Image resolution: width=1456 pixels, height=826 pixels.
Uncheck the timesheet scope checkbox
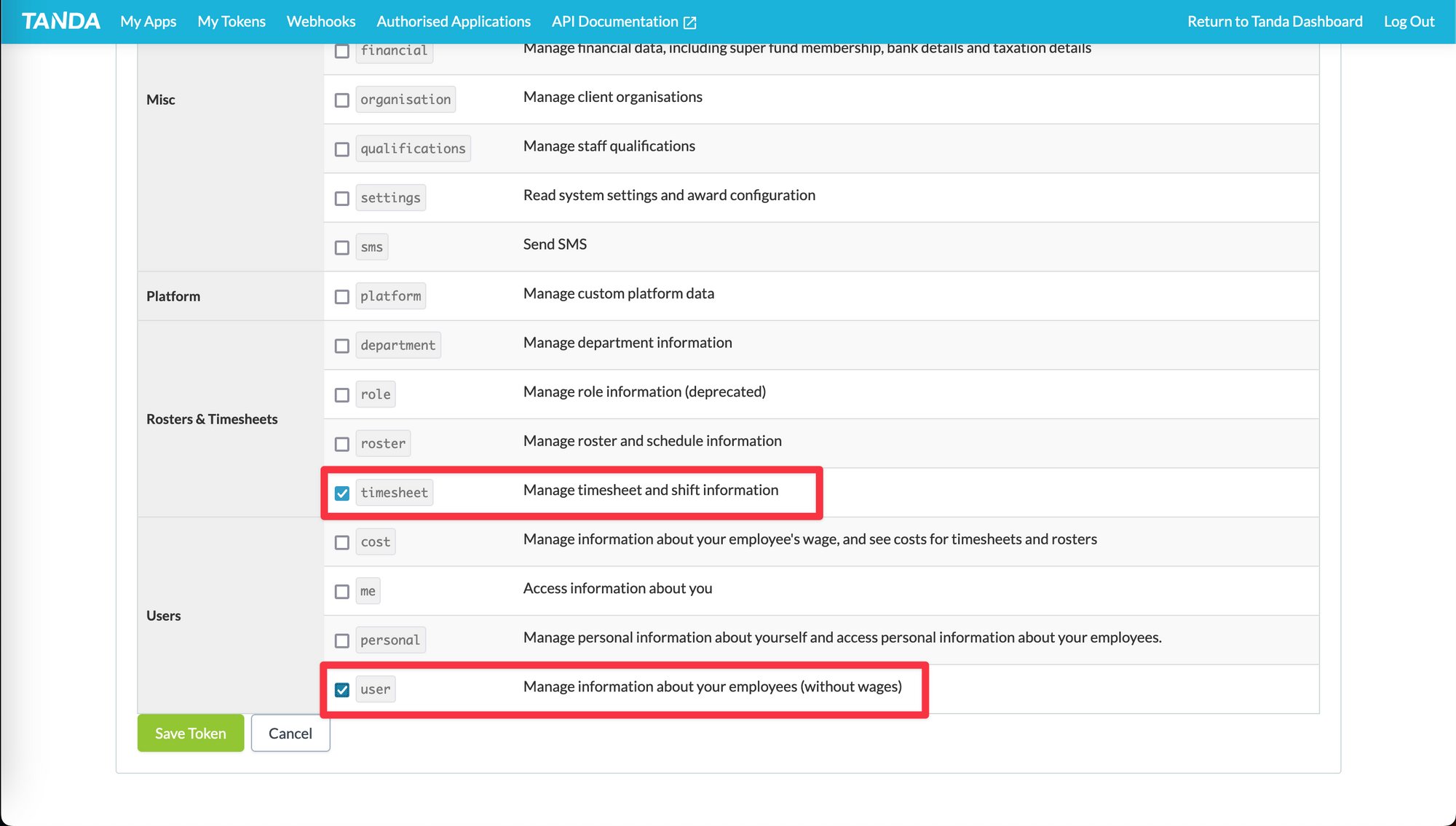(342, 493)
